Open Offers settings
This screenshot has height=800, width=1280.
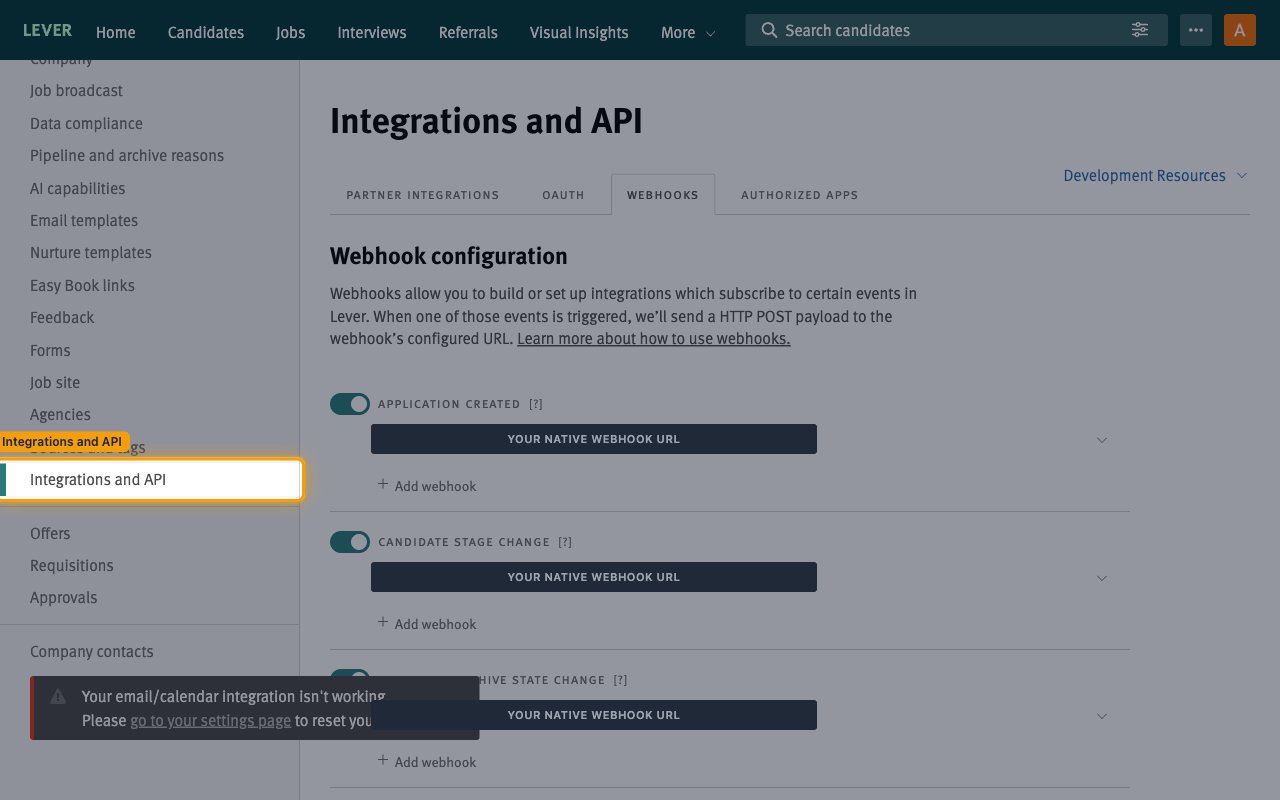(x=50, y=534)
